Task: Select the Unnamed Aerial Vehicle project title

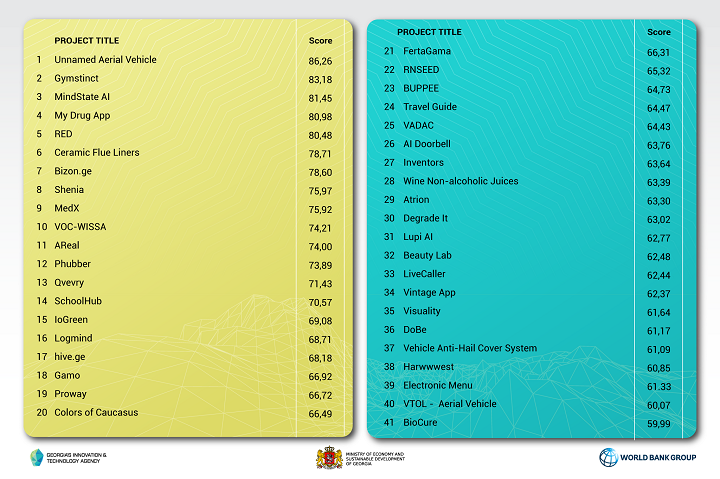Action: [x=105, y=60]
